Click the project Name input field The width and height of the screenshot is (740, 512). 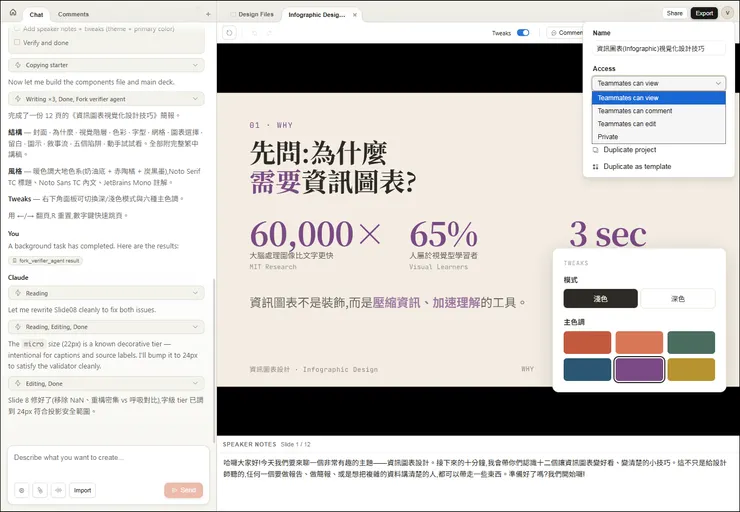(x=658, y=49)
